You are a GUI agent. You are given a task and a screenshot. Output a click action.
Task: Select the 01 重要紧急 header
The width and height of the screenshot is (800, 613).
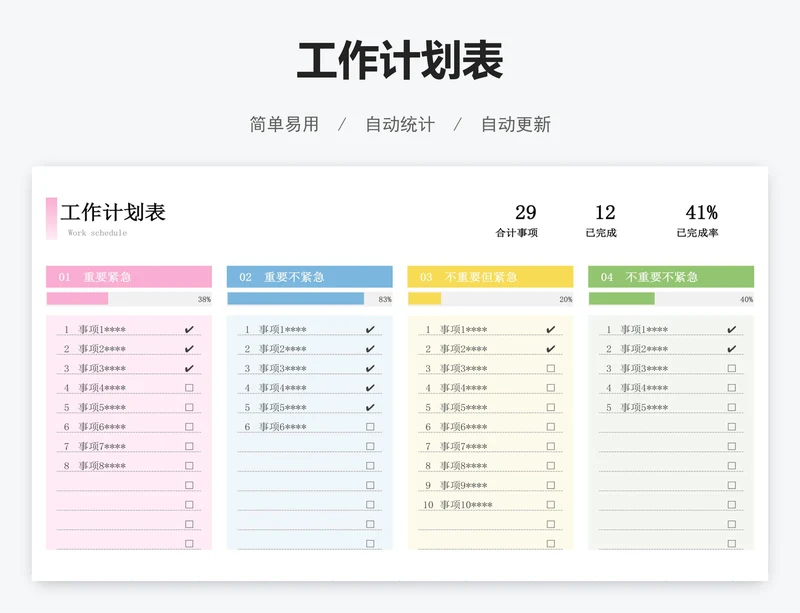[x=129, y=277]
